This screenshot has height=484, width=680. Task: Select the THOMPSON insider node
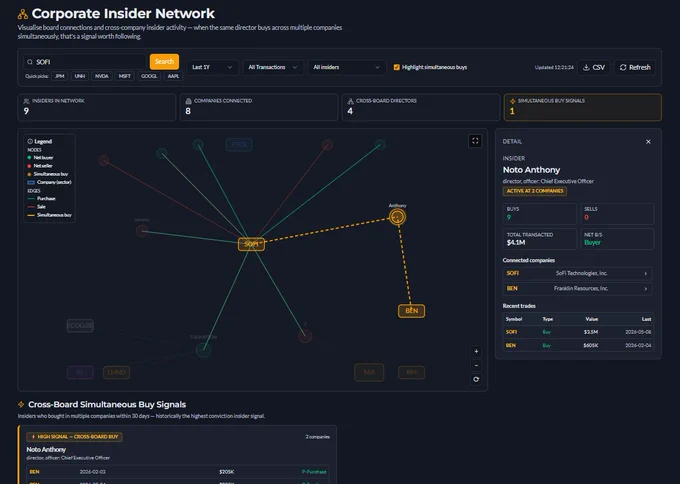tap(203, 350)
